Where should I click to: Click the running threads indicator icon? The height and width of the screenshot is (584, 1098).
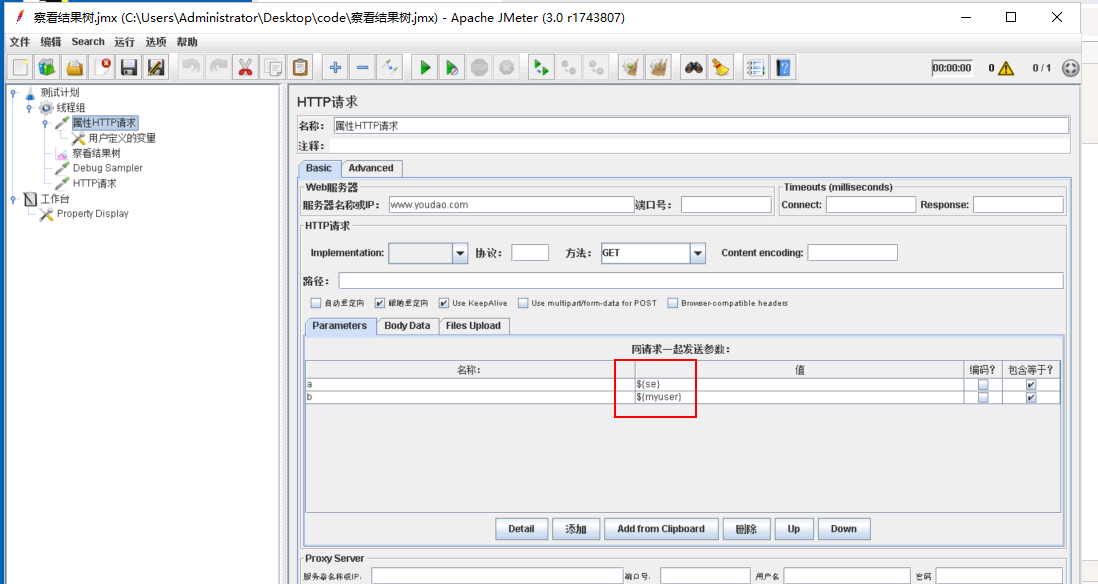pos(1071,68)
